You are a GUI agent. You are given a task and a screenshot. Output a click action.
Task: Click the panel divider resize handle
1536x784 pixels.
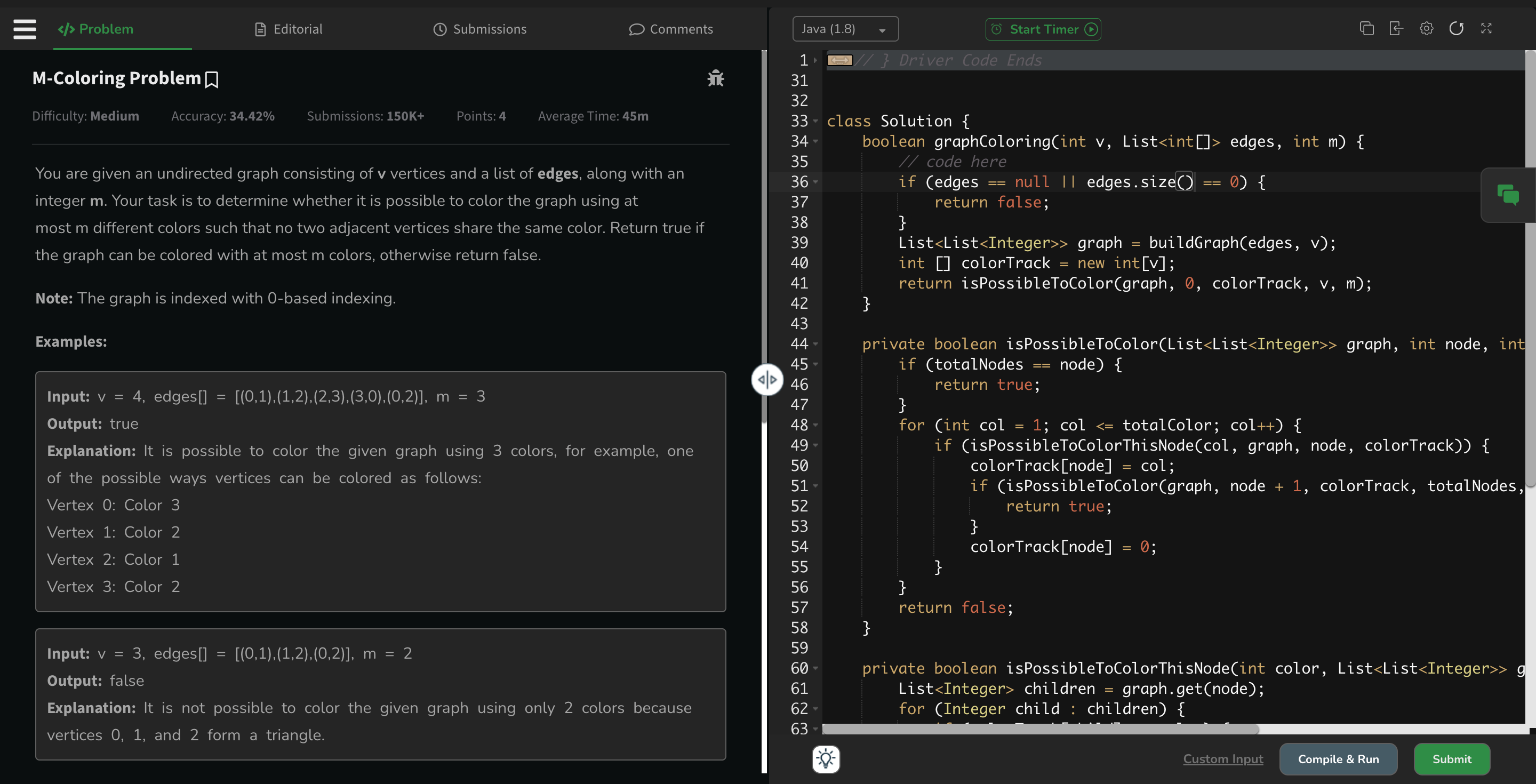[767, 379]
